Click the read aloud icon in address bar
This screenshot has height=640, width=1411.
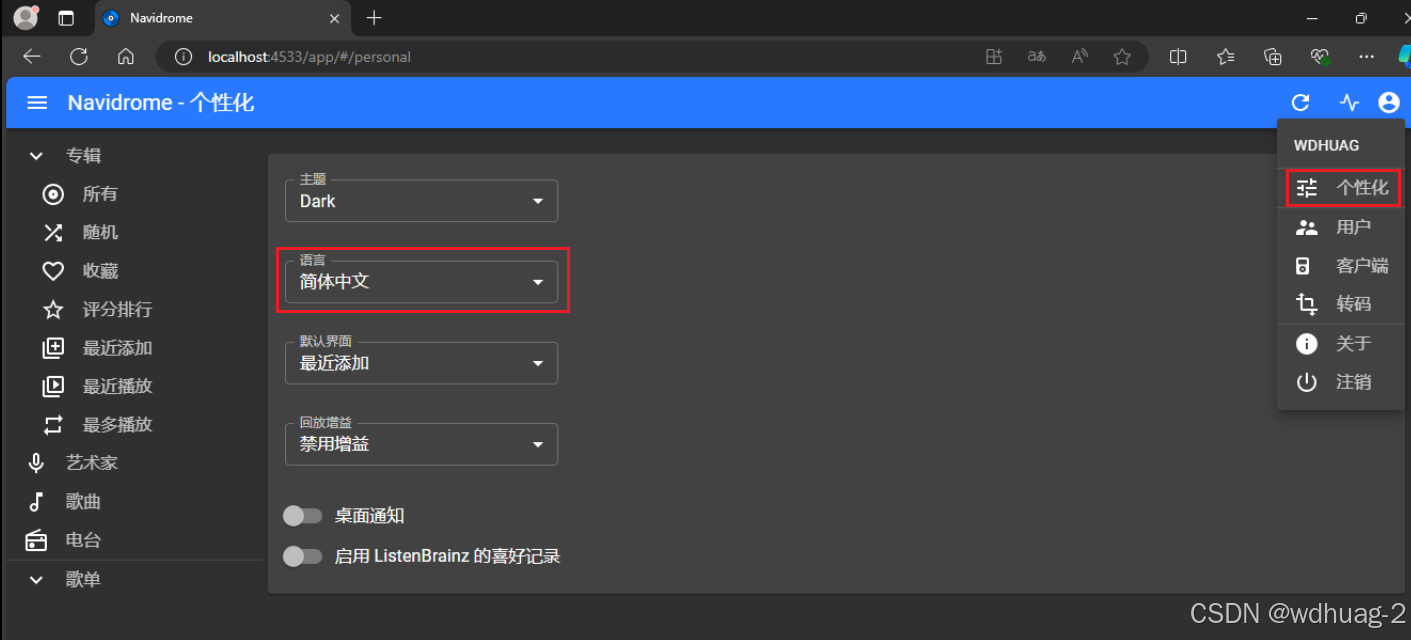tap(1079, 57)
